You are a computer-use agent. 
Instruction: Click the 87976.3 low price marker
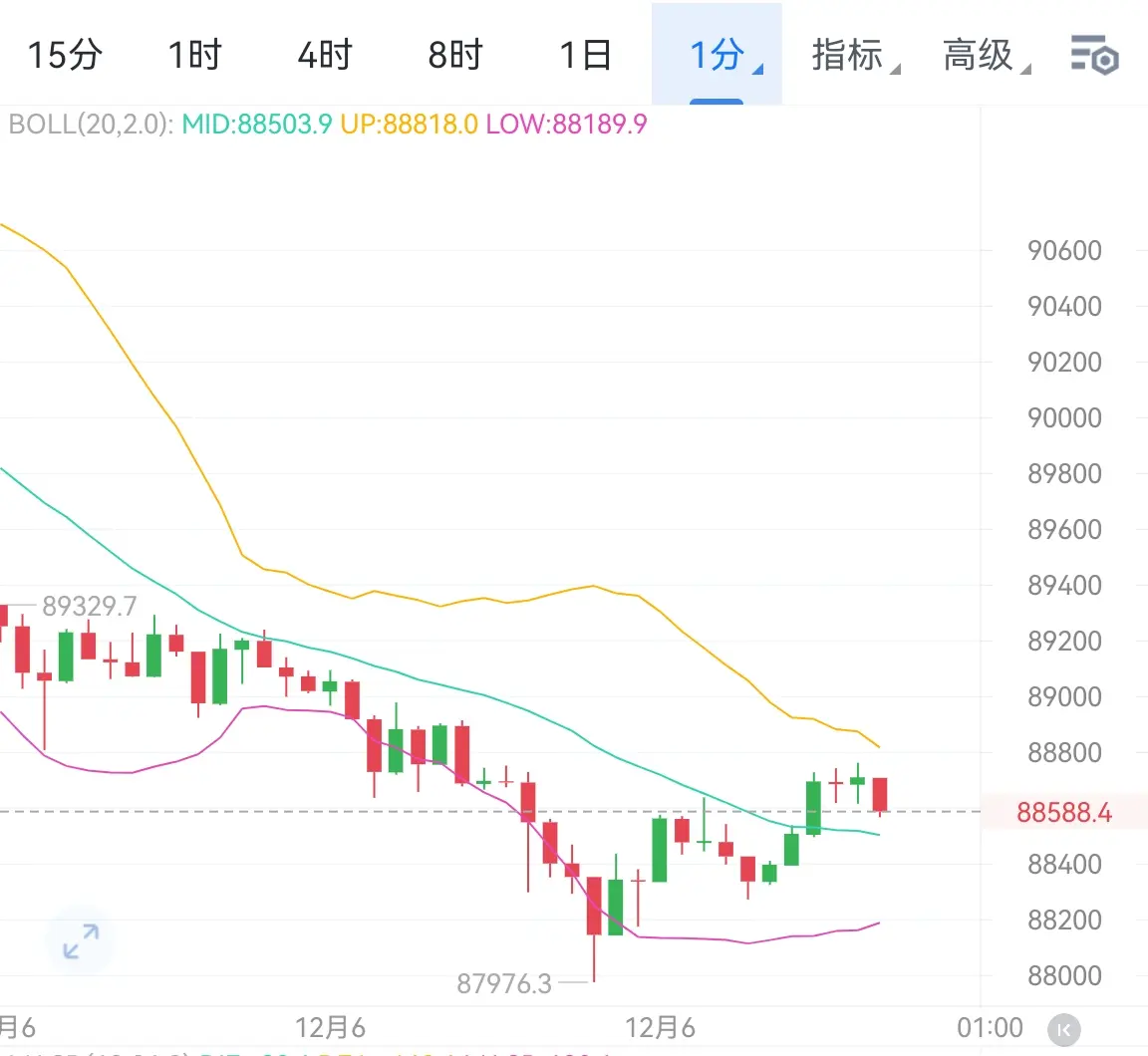[503, 983]
